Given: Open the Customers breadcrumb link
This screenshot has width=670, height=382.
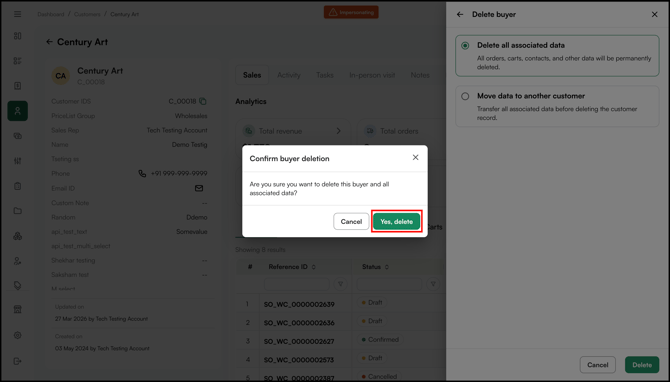Looking at the screenshot, I should tap(87, 14).
